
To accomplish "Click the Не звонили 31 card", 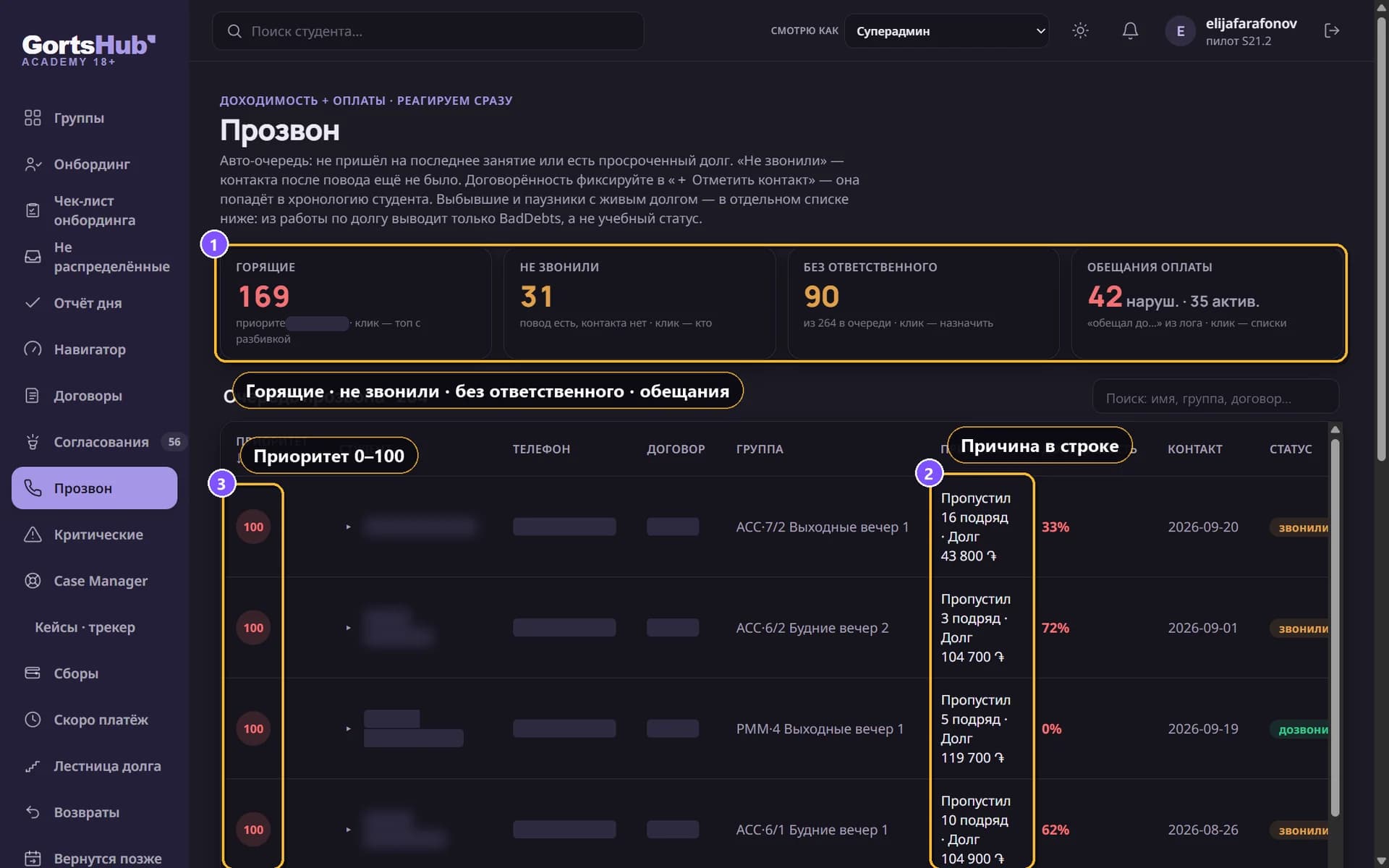I will (x=639, y=302).
